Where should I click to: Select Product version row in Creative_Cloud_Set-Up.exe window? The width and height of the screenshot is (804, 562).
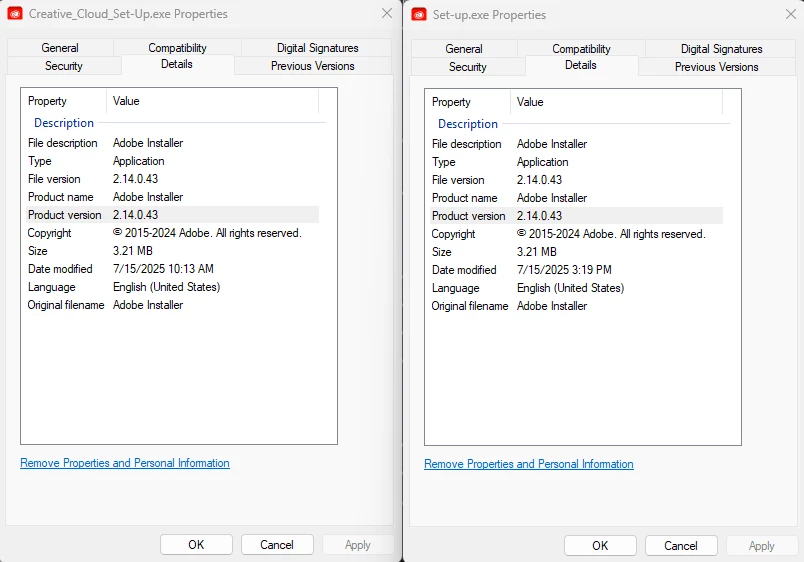coord(172,215)
